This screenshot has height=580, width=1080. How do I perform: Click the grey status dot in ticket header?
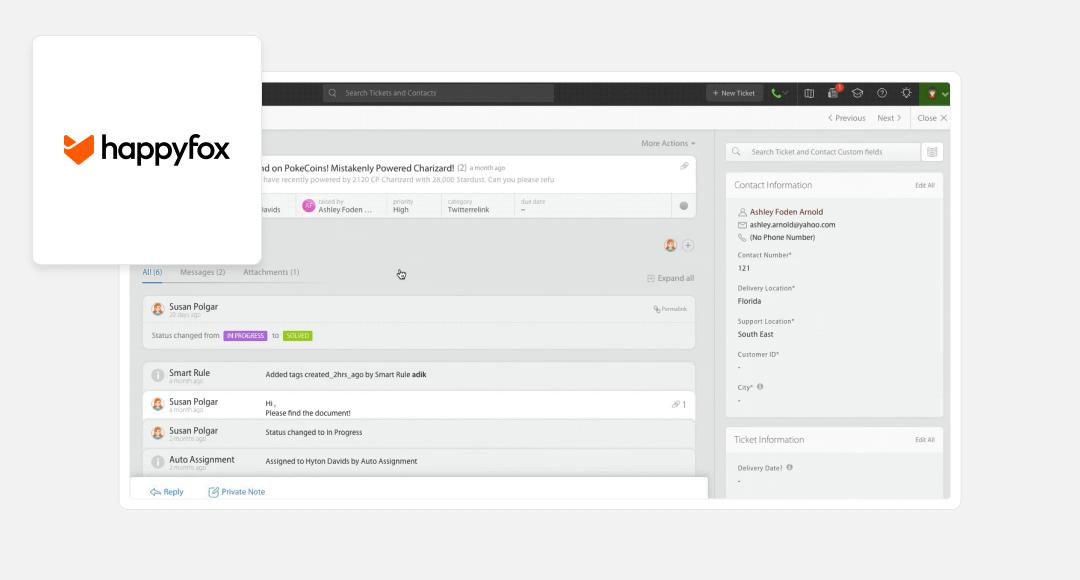(x=683, y=206)
